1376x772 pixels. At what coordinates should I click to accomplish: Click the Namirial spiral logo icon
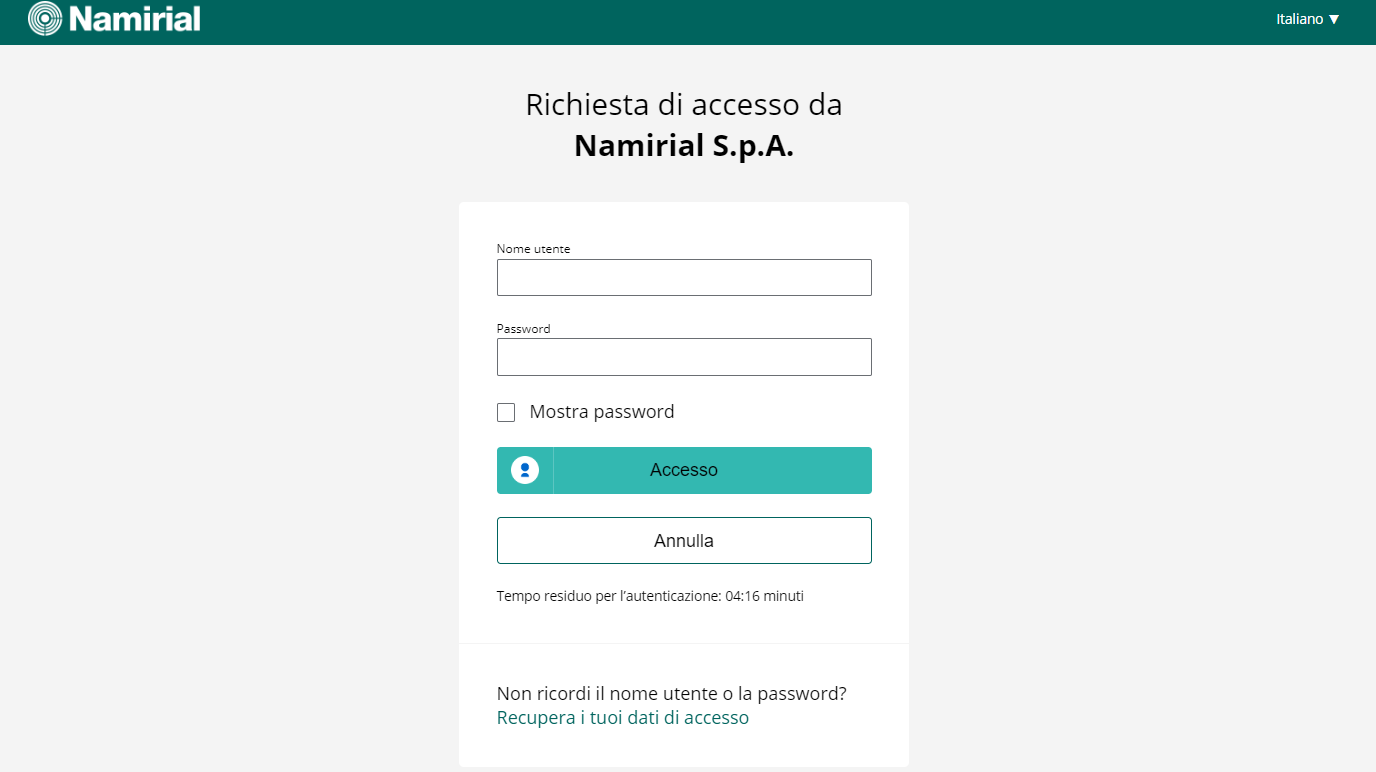pyautogui.click(x=45, y=18)
